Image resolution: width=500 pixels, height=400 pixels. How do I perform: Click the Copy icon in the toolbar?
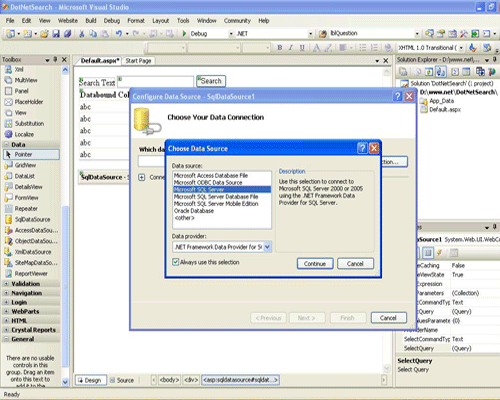tap(93, 34)
